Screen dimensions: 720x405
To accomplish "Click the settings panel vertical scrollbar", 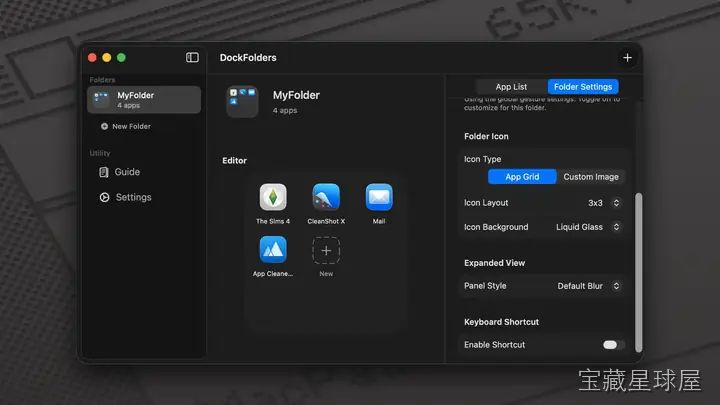I will pyautogui.click(x=638, y=272).
